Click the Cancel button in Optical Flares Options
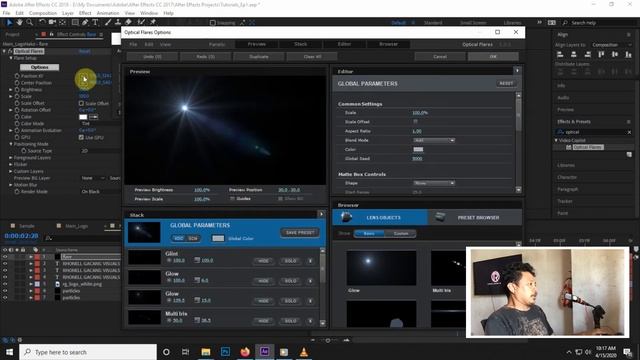This screenshot has width=640, height=360. pyautogui.click(x=440, y=56)
